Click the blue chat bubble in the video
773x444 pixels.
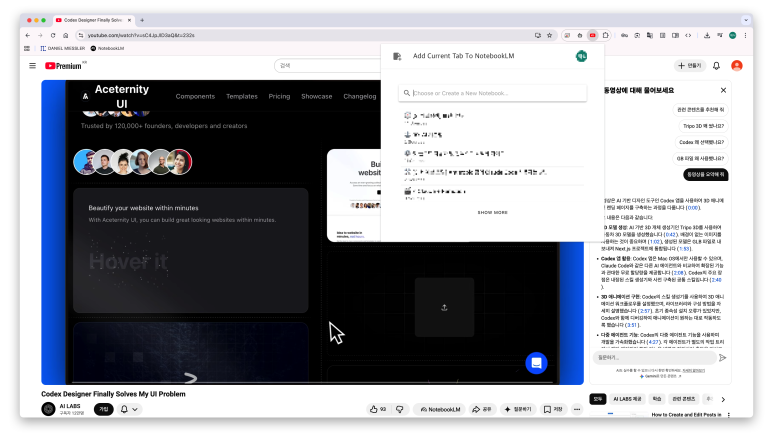coord(536,363)
